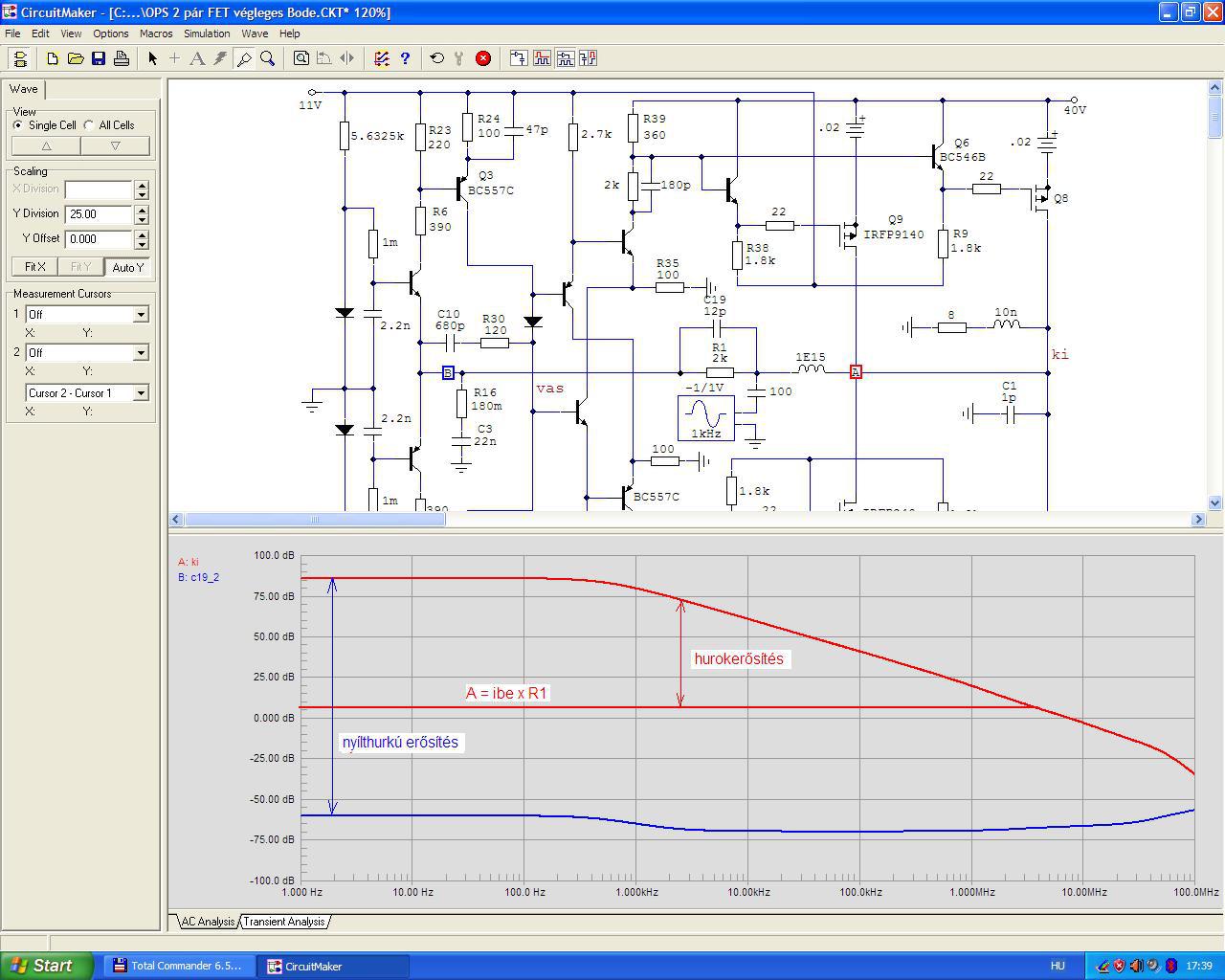Click the Step simulation icon
Image resolution: width=1225 pixels, height=980 pixels.
tap(460, 58)
